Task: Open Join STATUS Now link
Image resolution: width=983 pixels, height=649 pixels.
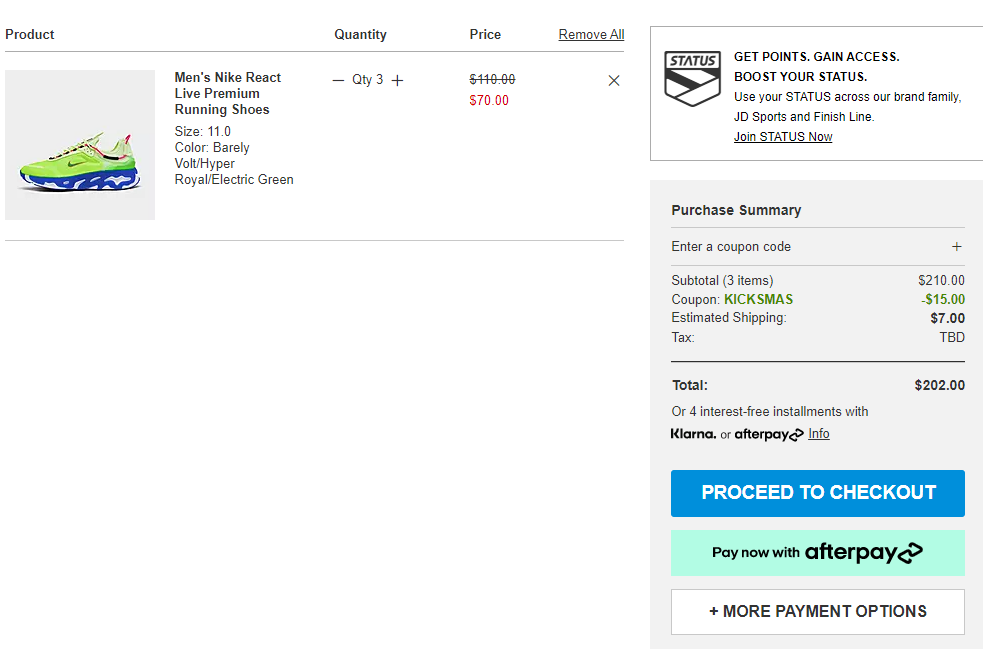Action: coord(782,137)
